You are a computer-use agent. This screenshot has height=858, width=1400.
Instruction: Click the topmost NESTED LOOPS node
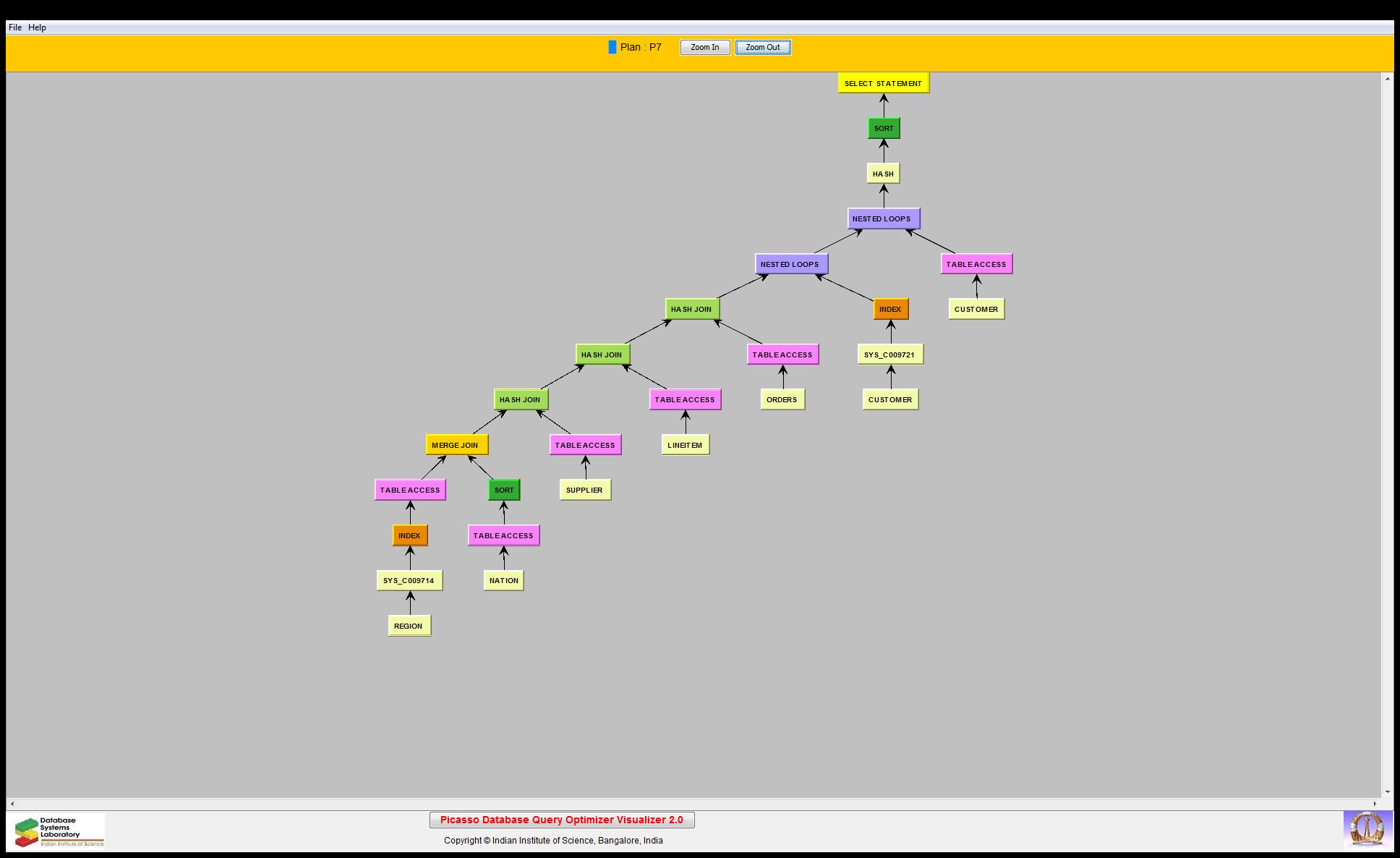pyautogui.click(x=883, y=218)
